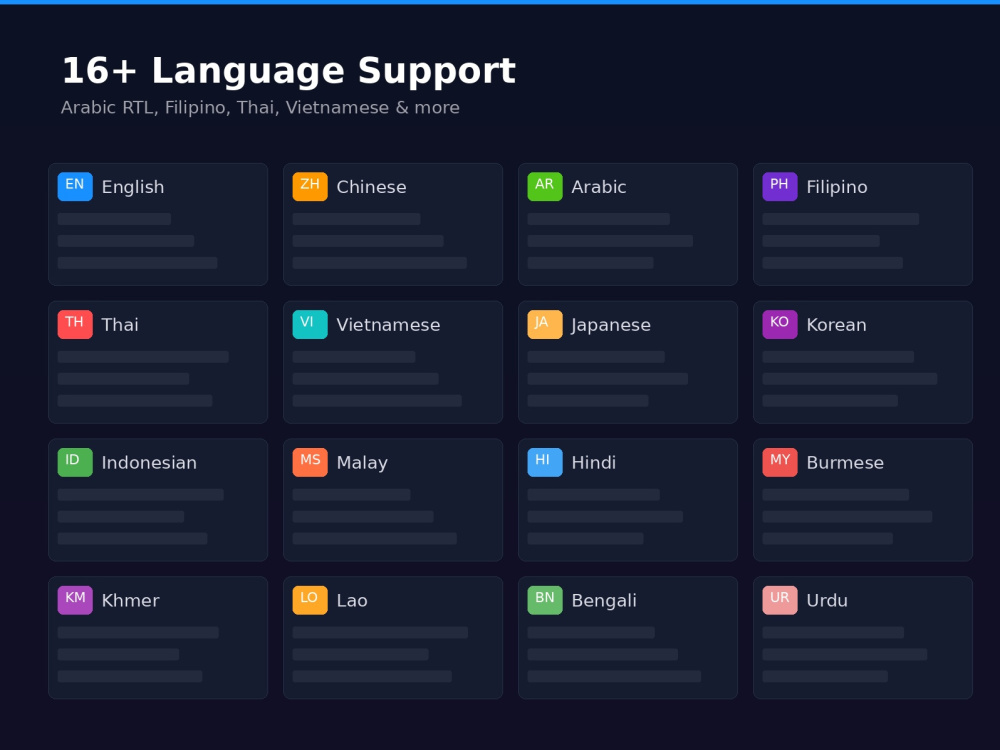Image resolution: width=1000 pixels, height=750 pixels.
Task: Click the green ID badge icon
Action: [75, 462]
